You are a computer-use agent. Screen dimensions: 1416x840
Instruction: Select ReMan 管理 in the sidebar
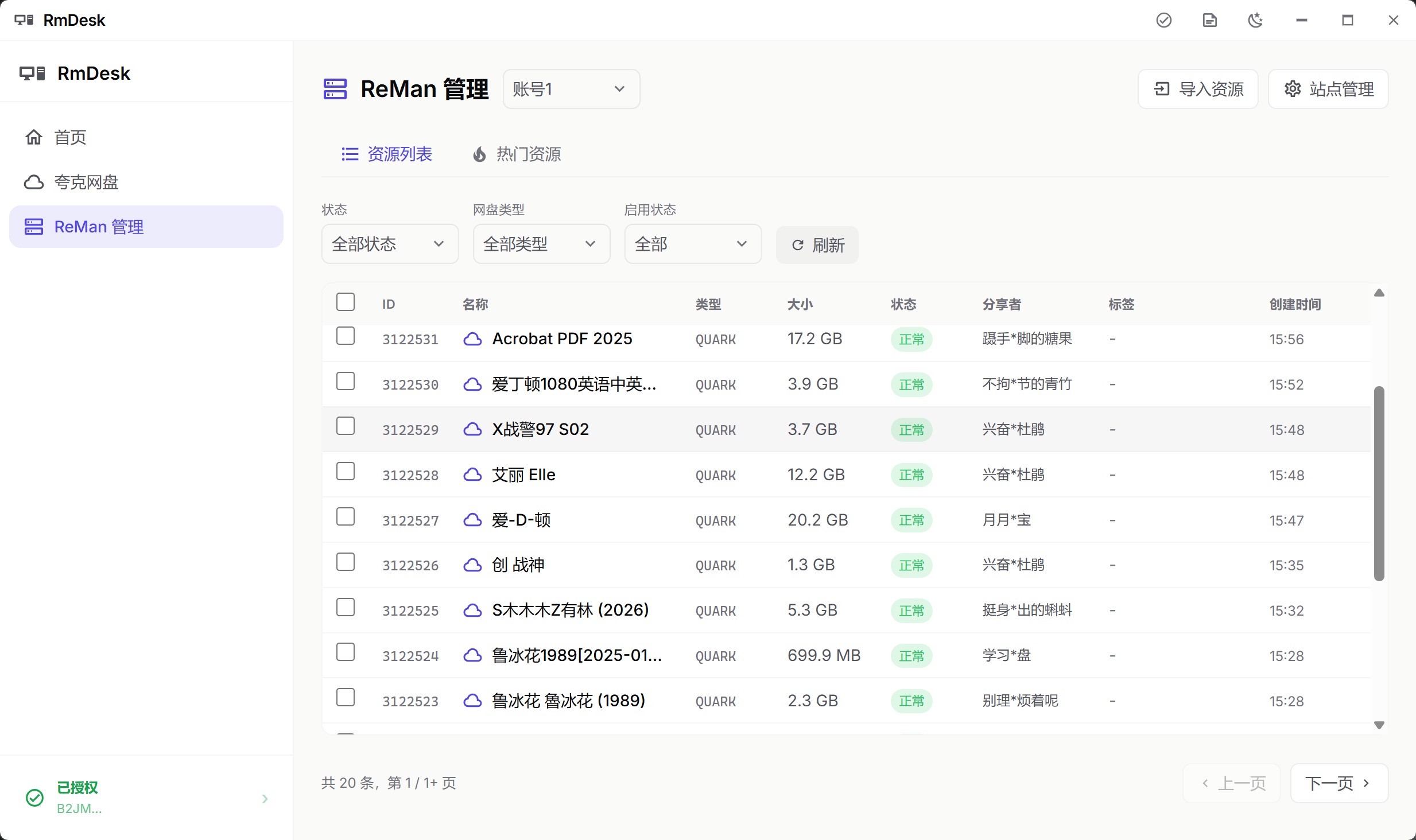pos(146,227)
